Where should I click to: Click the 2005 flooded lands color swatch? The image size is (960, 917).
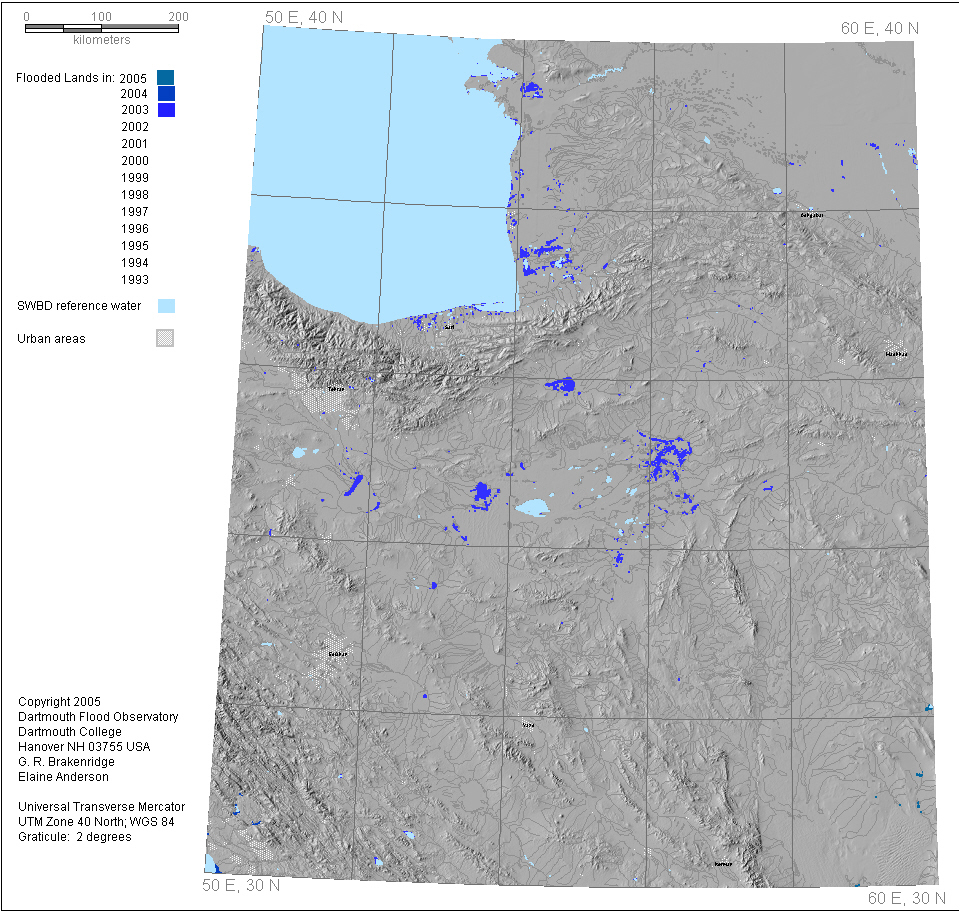pyautogui.click(x=166, y=77)
